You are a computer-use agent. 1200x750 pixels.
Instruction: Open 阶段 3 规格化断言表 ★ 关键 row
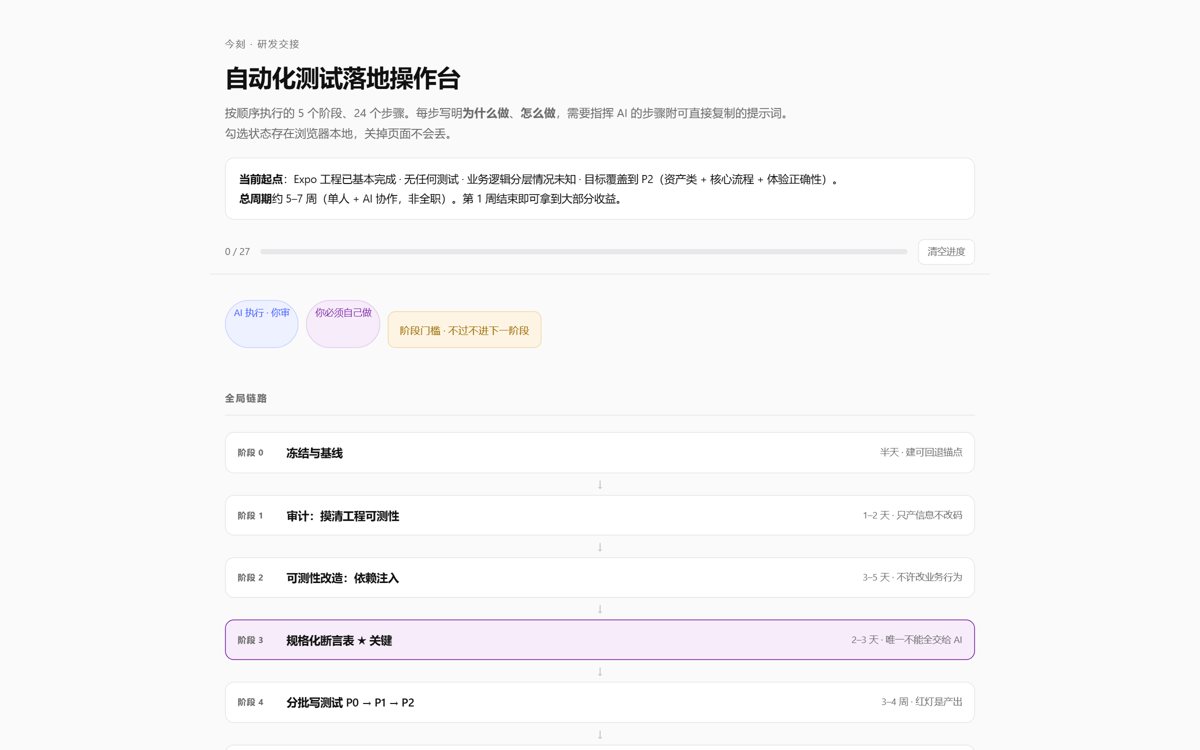pos(600,640)
